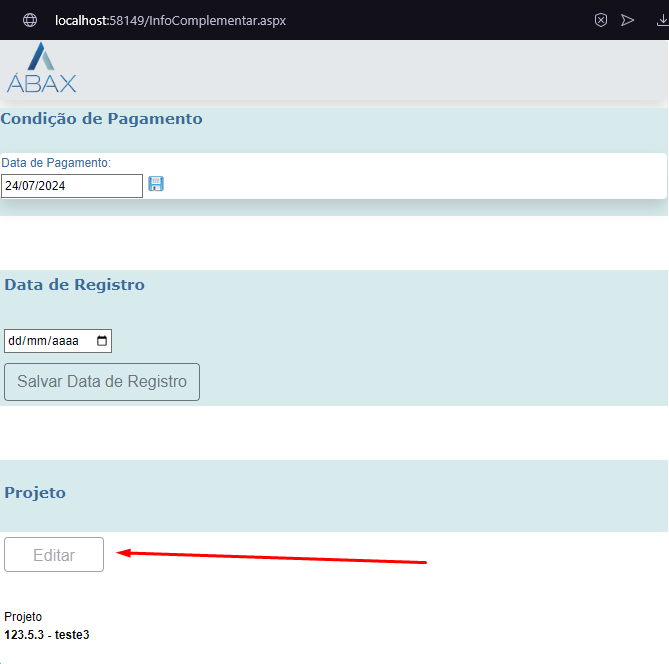Click the dd/mm/aaaa registration date field
This screenshot has width=669, height=664.
coord(45,341)
